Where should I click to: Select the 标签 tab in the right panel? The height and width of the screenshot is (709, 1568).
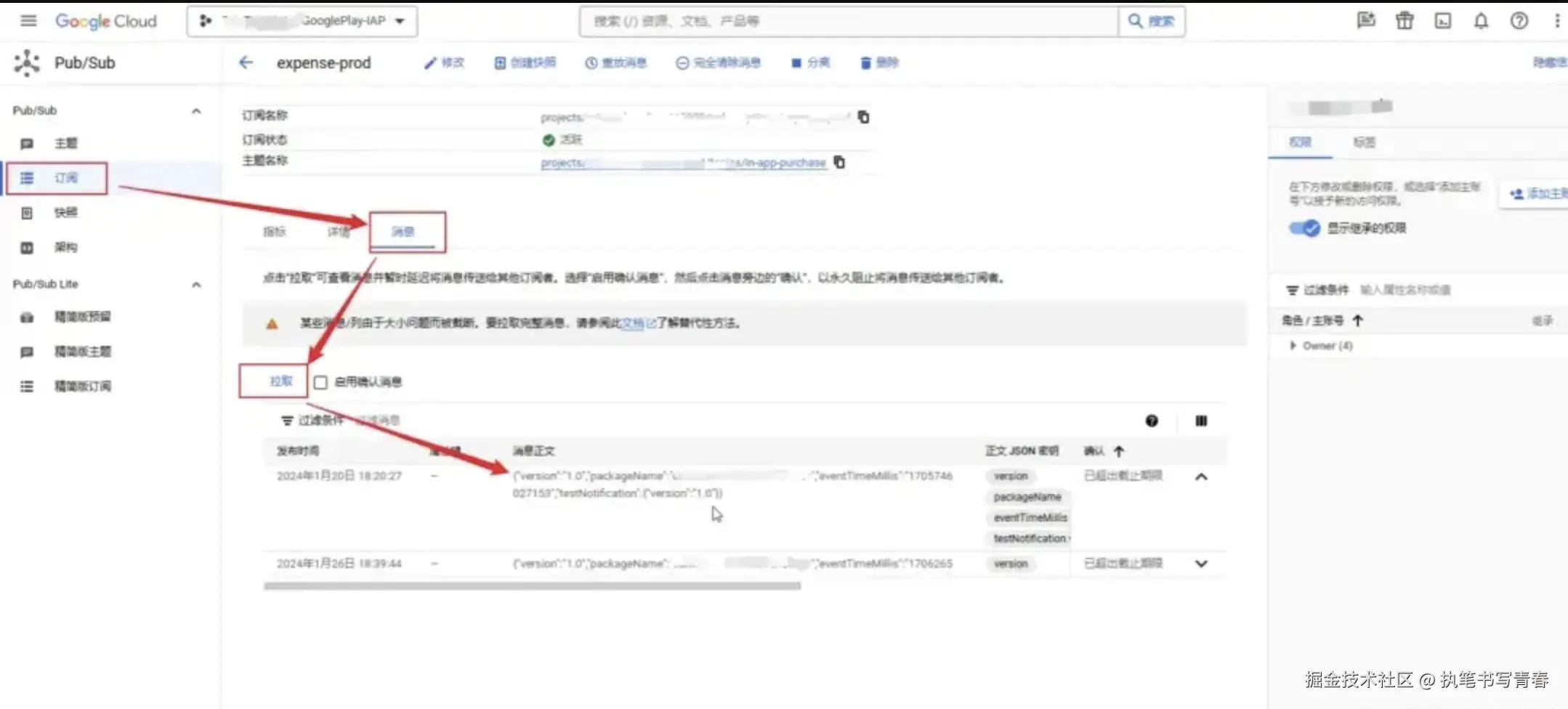point(1364,142)
